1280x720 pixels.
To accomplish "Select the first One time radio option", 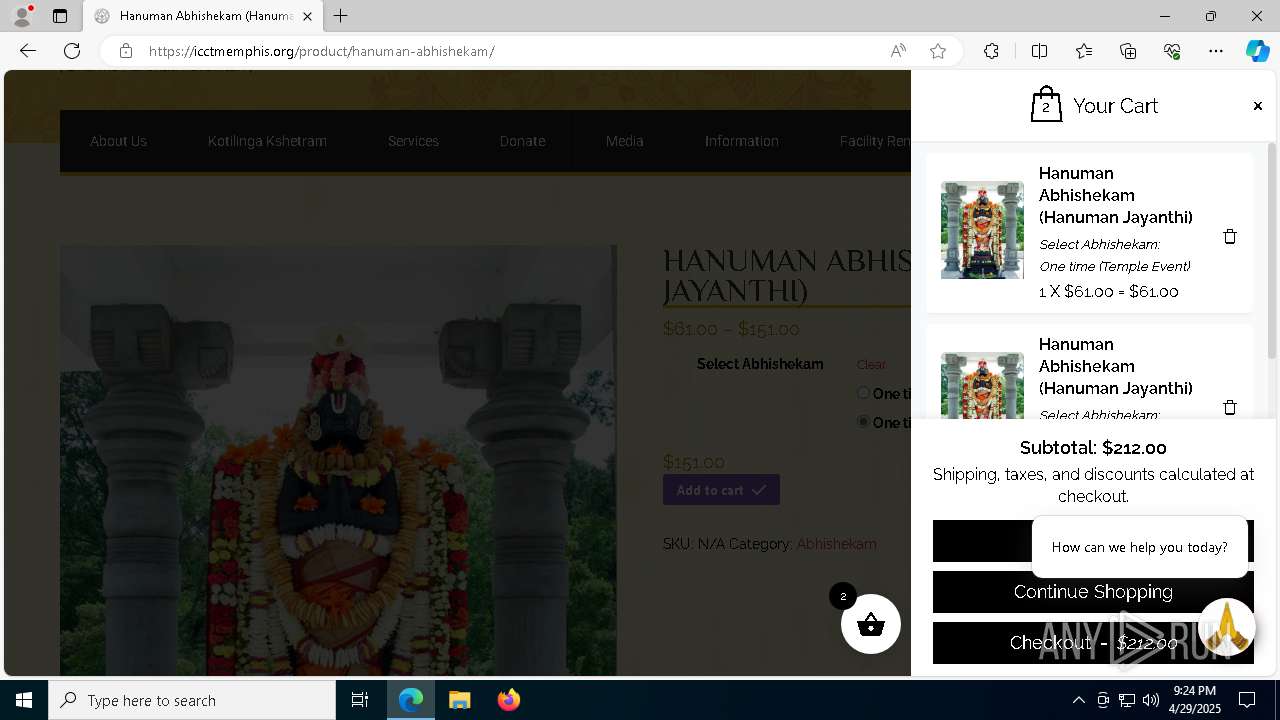I will [863, 393].
